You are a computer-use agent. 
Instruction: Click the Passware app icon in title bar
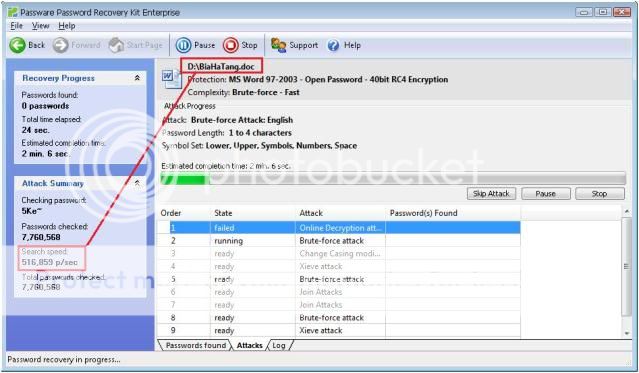(x=13, y=12)
